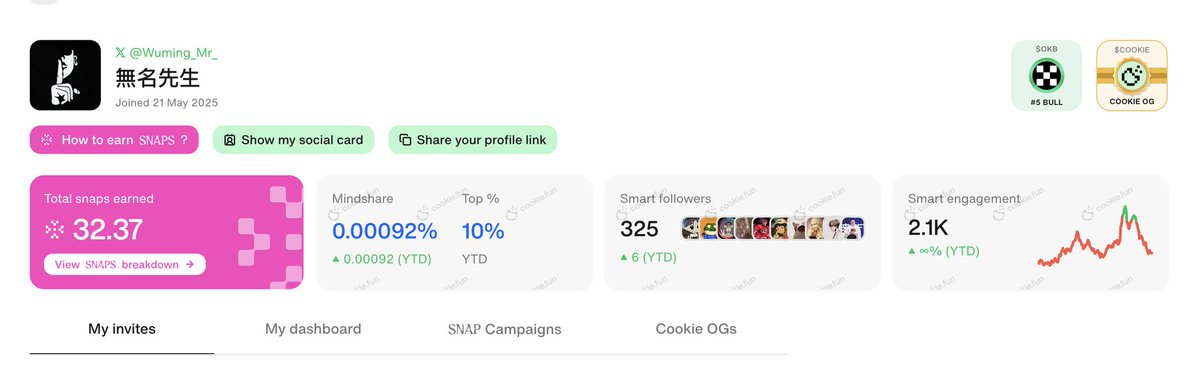Click the X logo beside @Wuming_Mr_
Screen dimensions: 1200x371
coord(121,51)
